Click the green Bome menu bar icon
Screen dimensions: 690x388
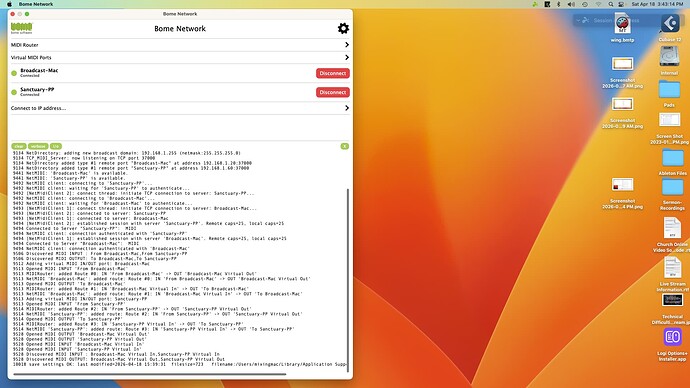[535, 4]
